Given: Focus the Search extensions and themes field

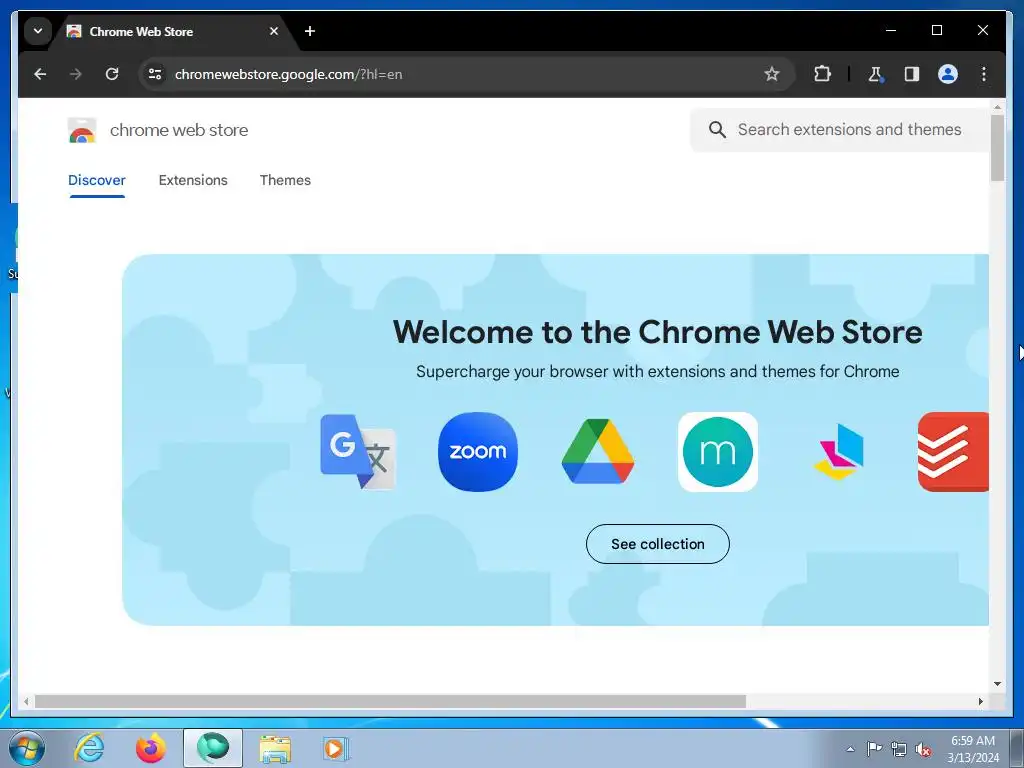Looking at the screenshot, I should [840, 129].
